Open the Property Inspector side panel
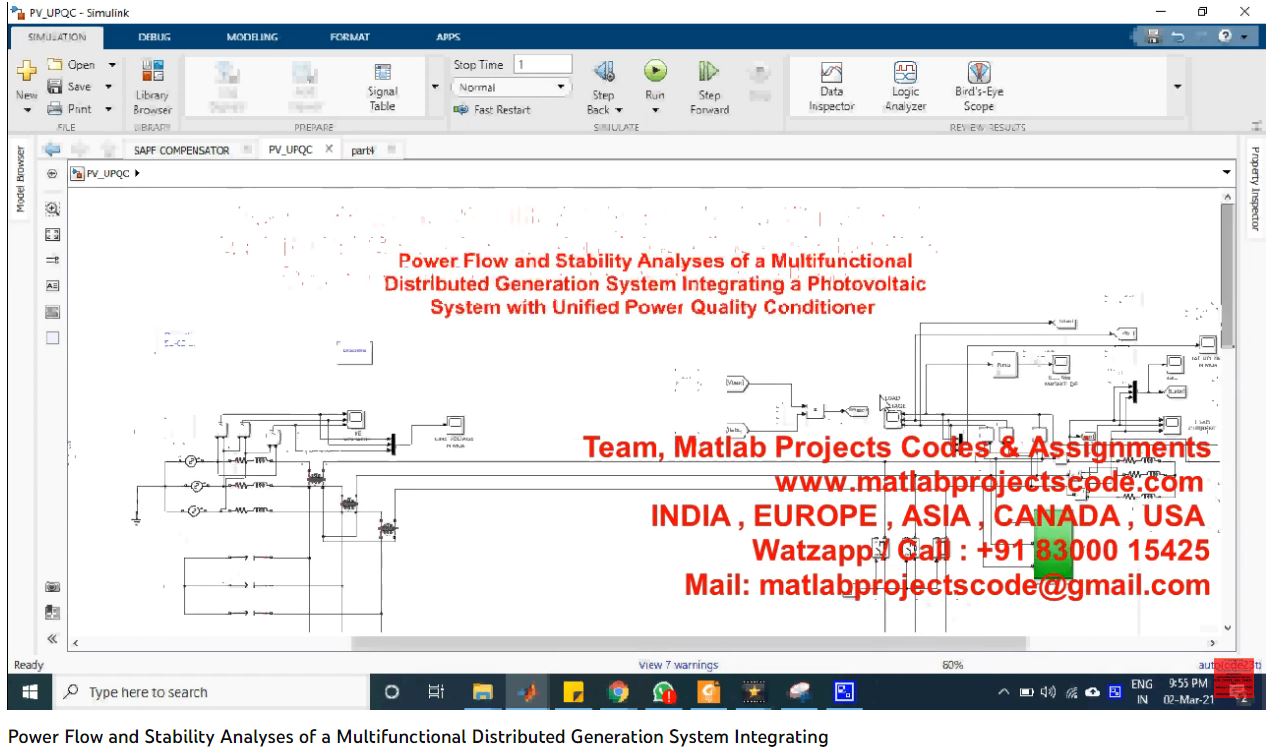Image resolution: width=1281 pixels, height=756 pixels. coord(1255,188)
